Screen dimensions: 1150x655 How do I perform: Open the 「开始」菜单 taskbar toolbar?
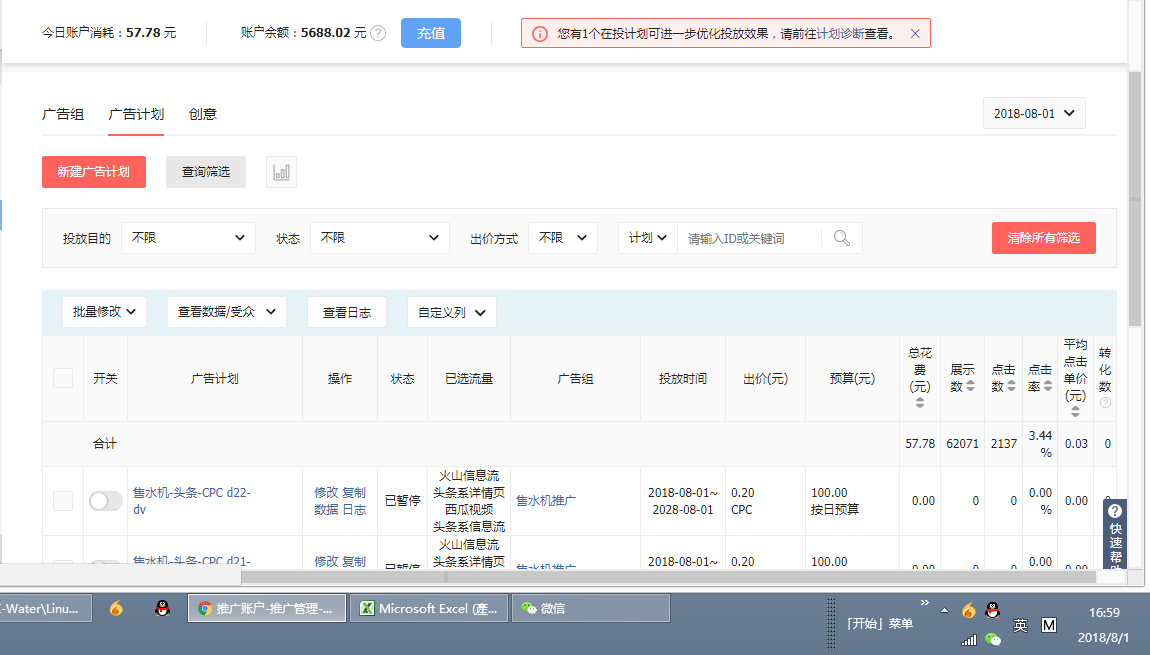coord(879,623)
